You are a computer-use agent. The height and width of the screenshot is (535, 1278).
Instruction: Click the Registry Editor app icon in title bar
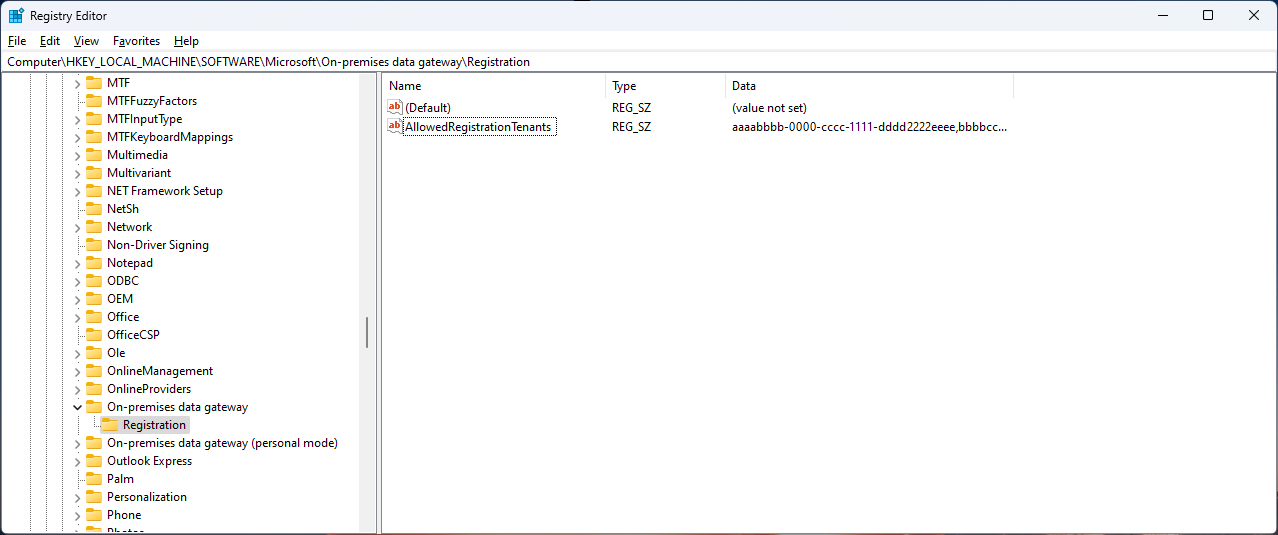click(x=16, y=15)
